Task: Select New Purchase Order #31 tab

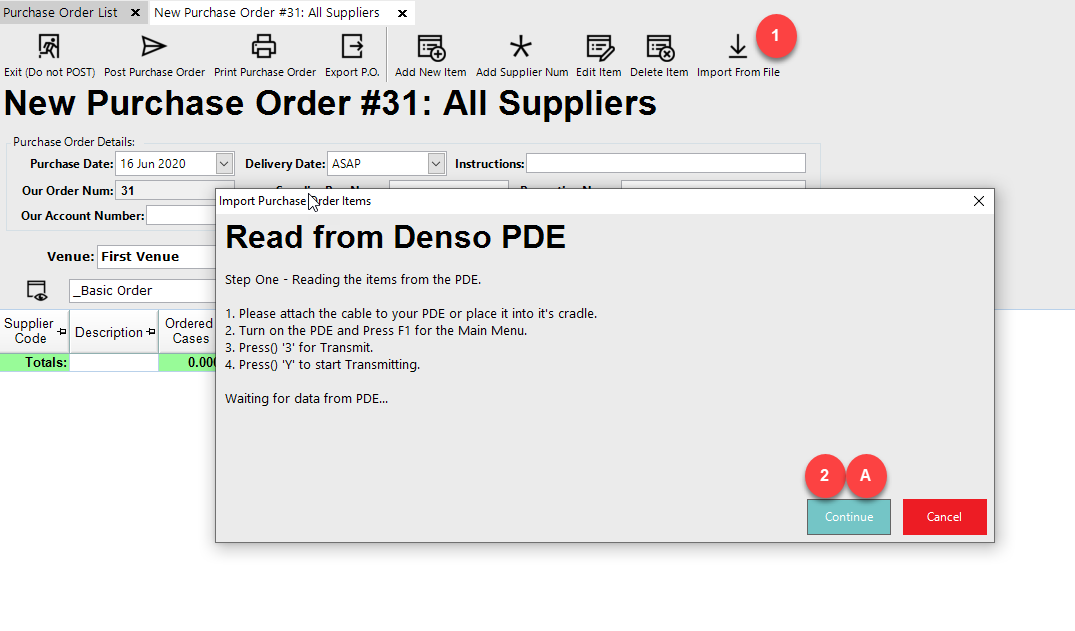Action: [267, 12]
